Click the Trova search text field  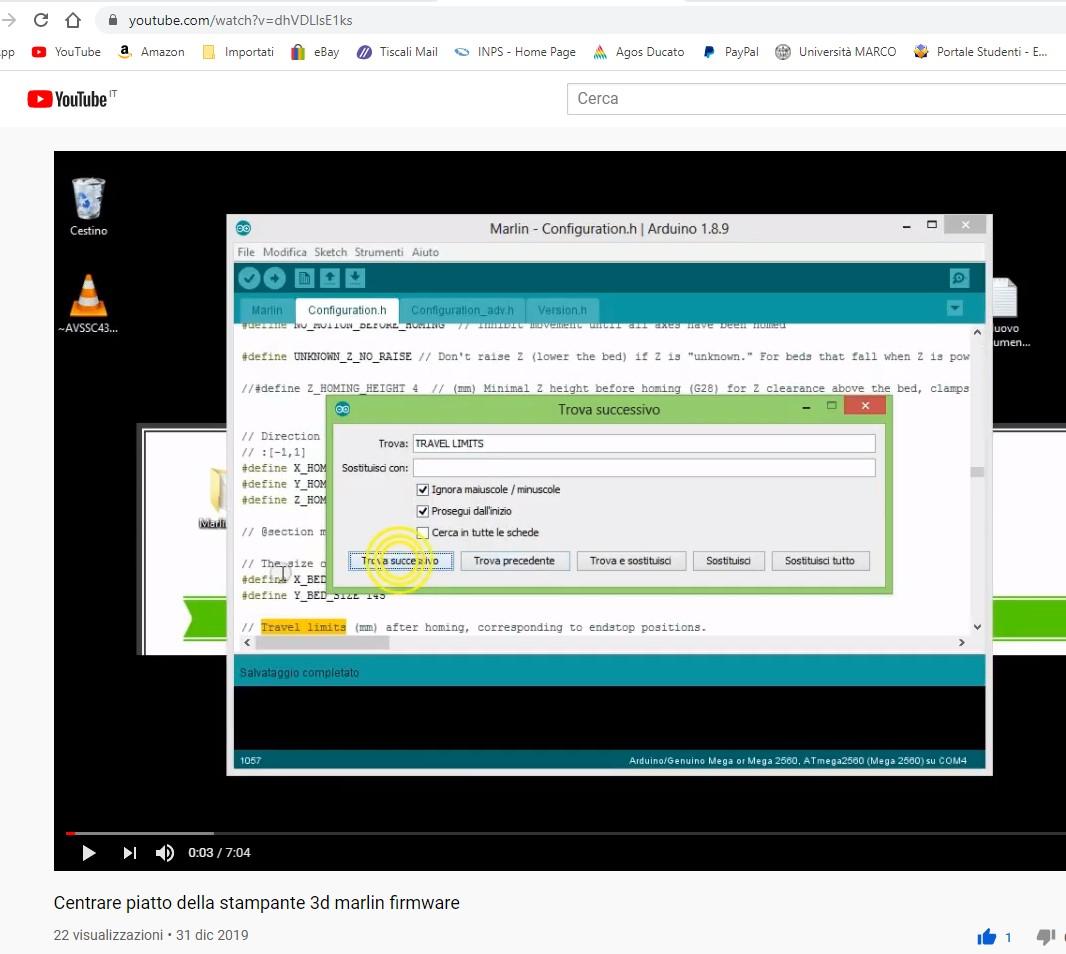click(x=644, y=443)
